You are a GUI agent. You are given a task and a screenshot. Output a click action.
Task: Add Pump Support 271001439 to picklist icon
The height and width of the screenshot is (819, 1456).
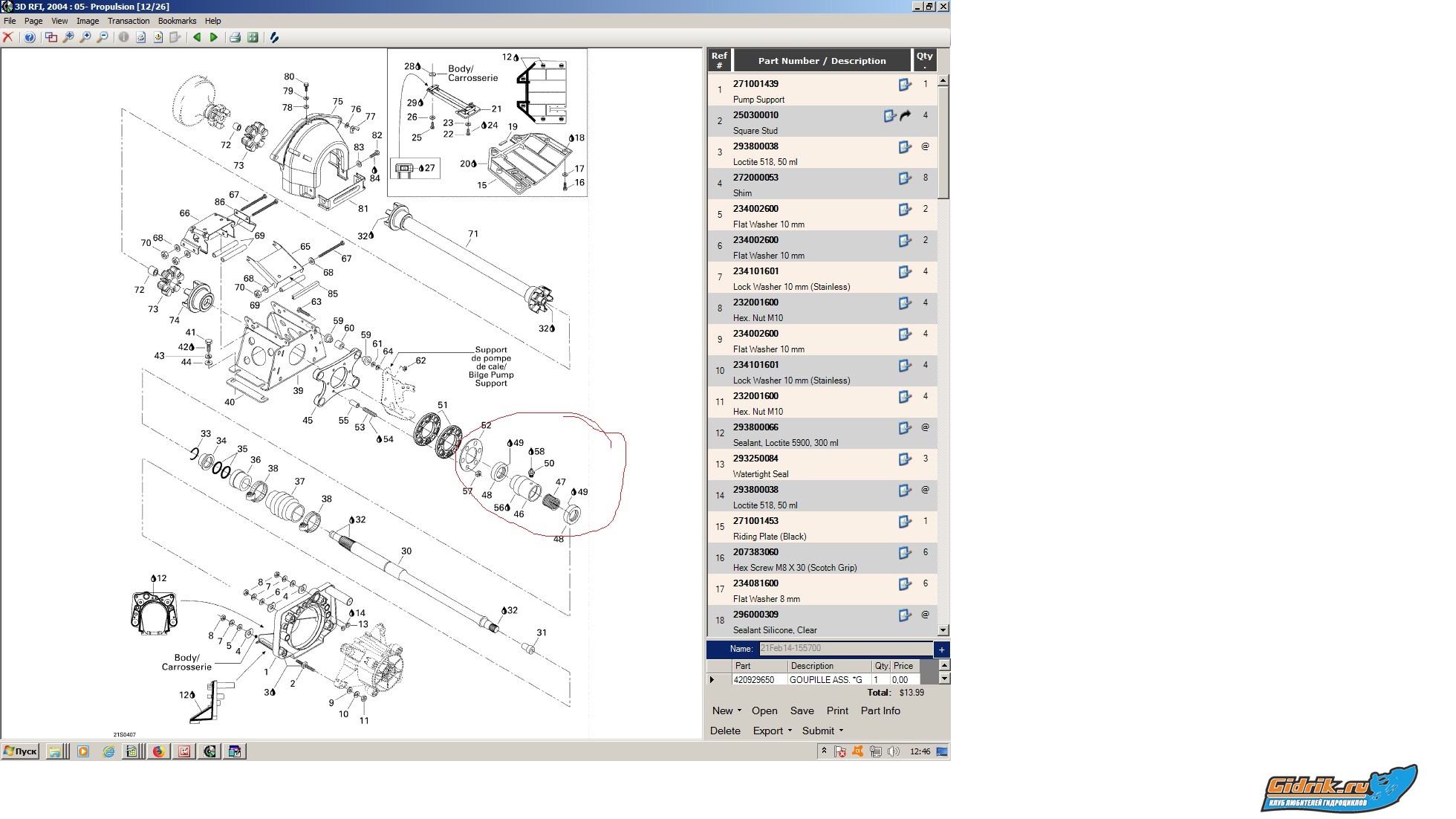[x=905, y=85]
